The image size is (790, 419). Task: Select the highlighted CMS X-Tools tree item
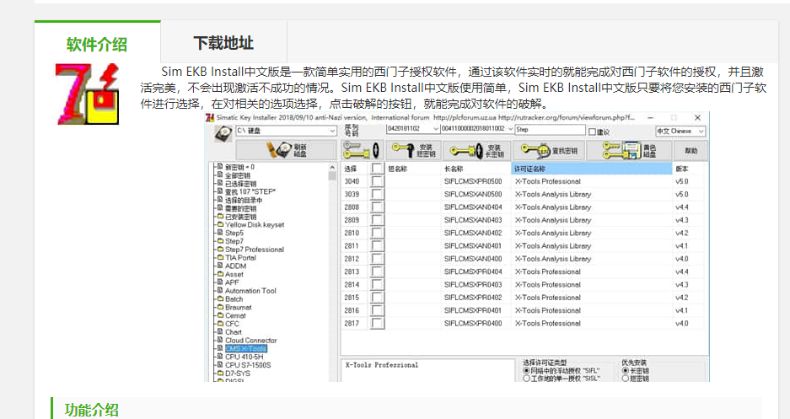point(246,348)
